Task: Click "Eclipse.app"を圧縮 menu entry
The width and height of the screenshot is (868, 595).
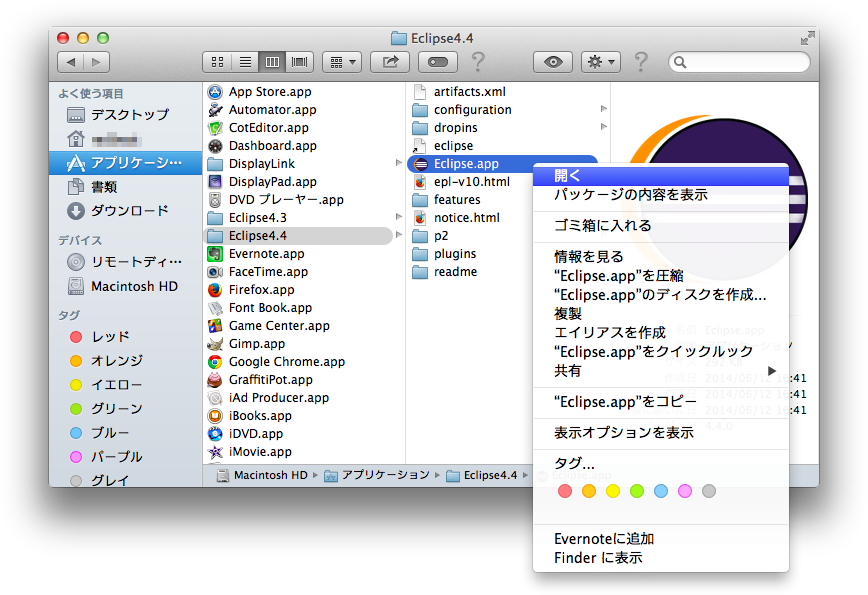Action: point(661,276)
